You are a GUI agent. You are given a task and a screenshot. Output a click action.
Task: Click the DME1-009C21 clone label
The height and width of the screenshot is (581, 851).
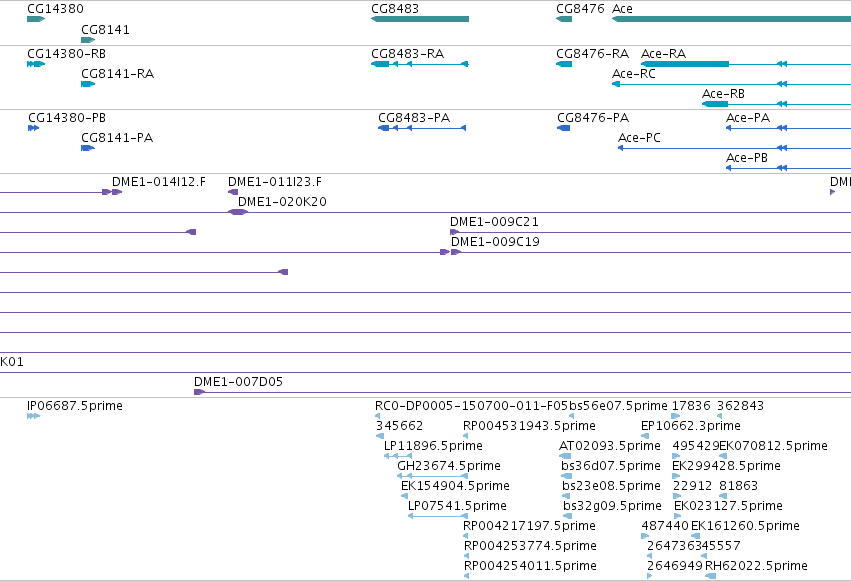pyautogui.click(x=494, y=222)
